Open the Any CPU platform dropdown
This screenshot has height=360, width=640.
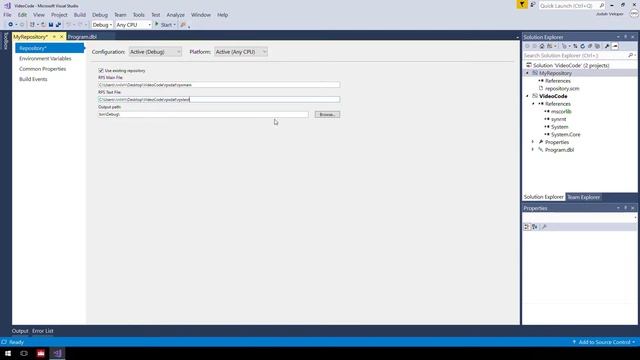coord(133,25)
